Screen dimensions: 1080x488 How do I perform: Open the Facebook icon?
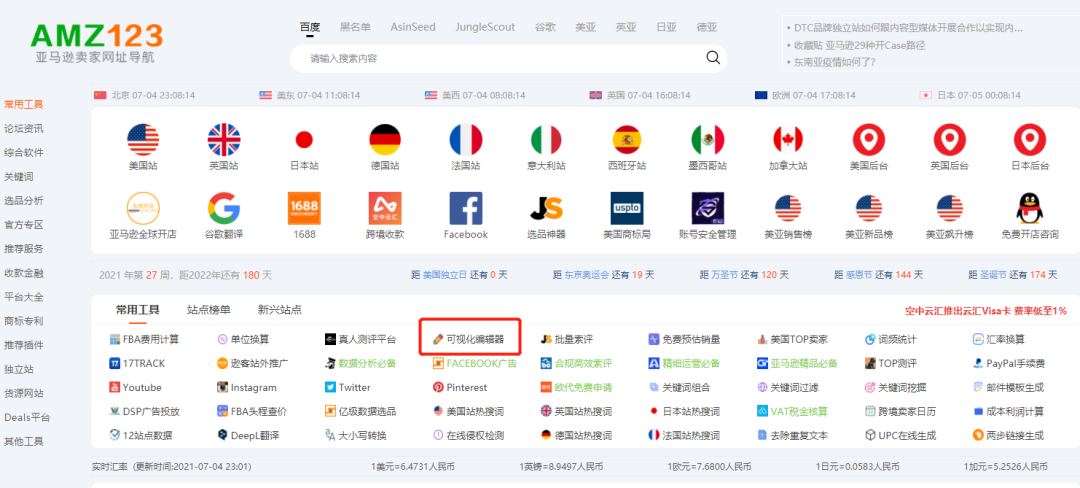click(x=466, y=208)
